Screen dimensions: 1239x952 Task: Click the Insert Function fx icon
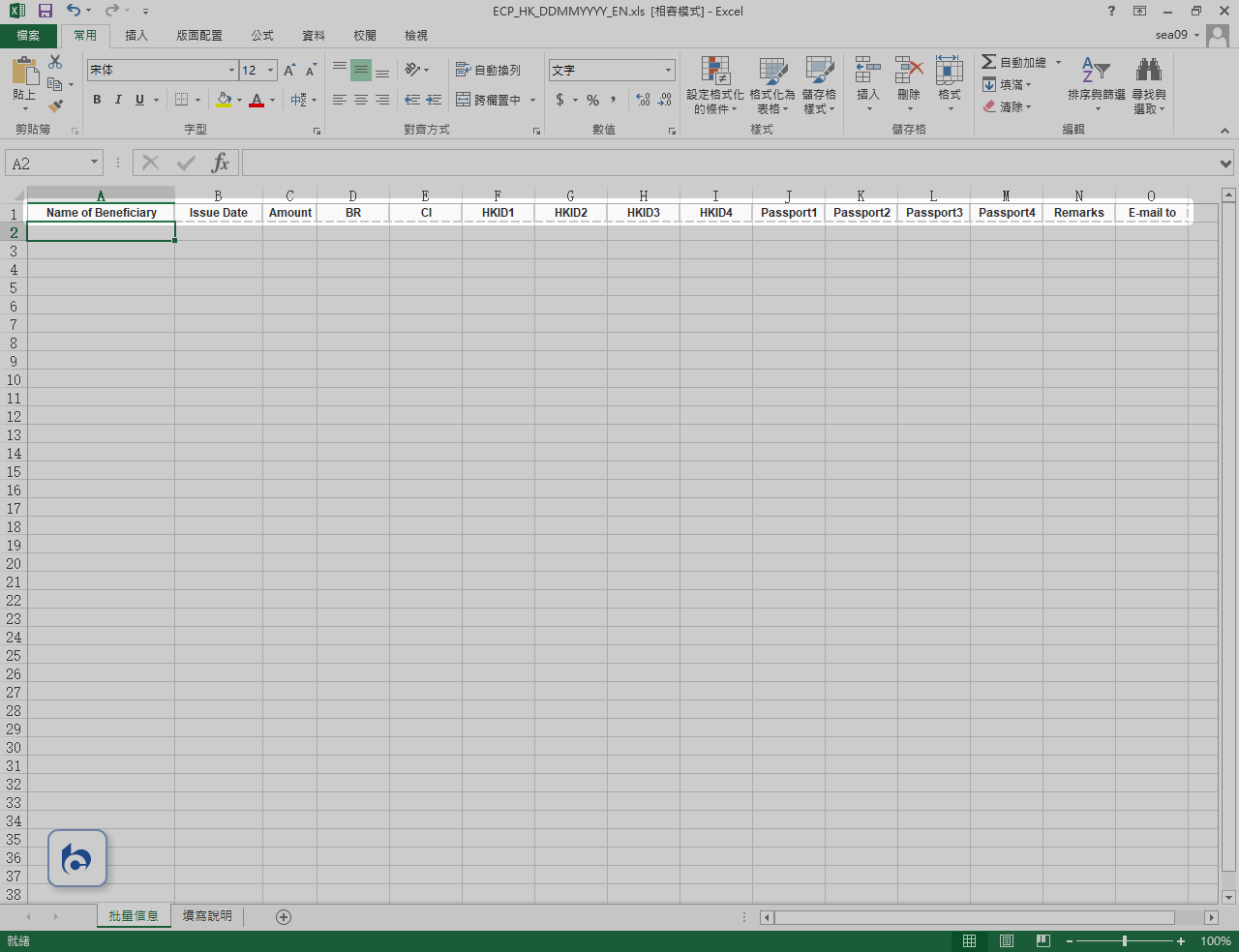(x=221, y=163)
